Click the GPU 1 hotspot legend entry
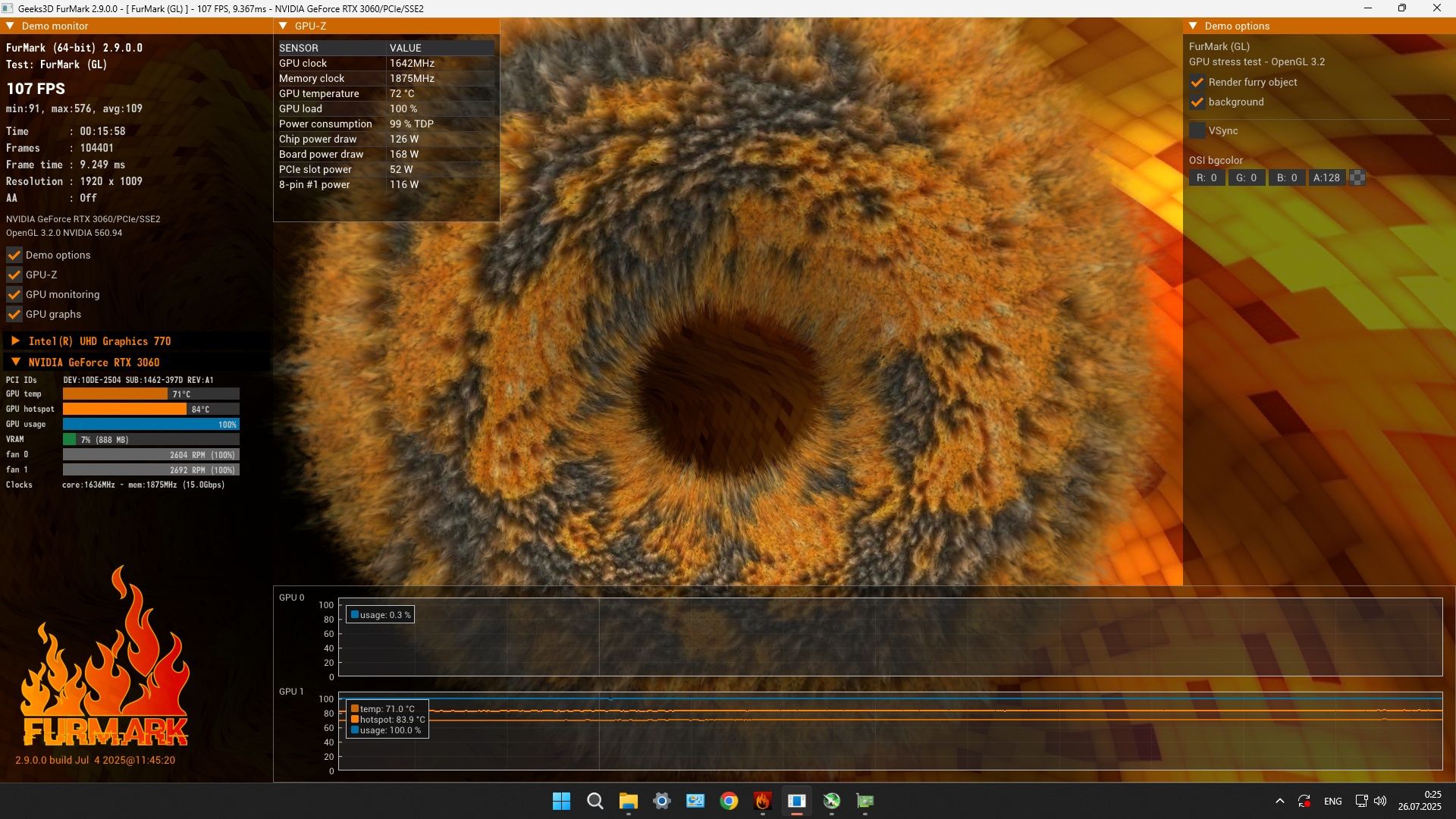 [x=388, y=720]
